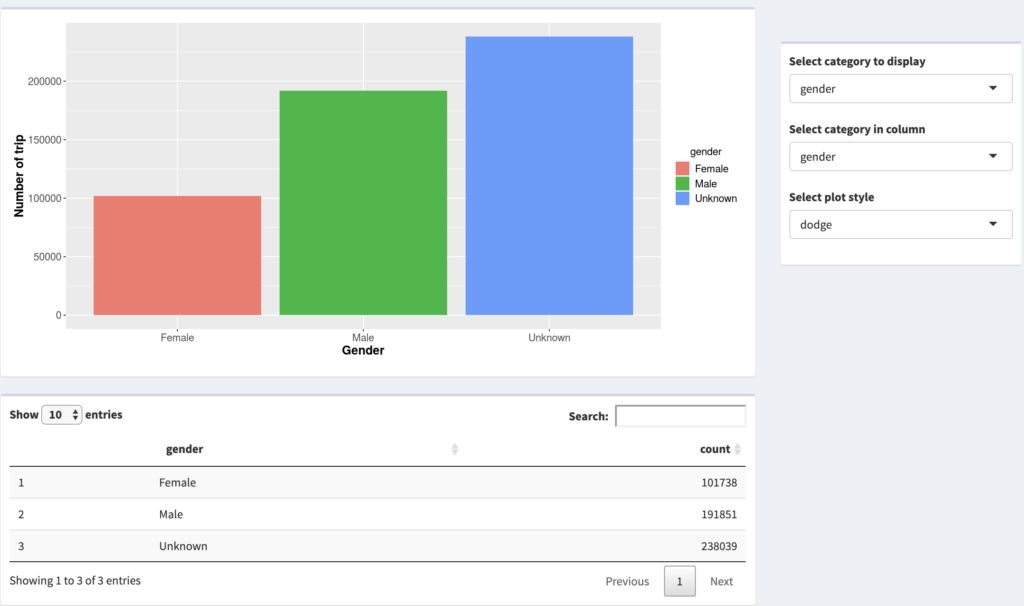Select the Unknown cell in table
This screenshot has width=1024, height=606.
pos(183,546)
